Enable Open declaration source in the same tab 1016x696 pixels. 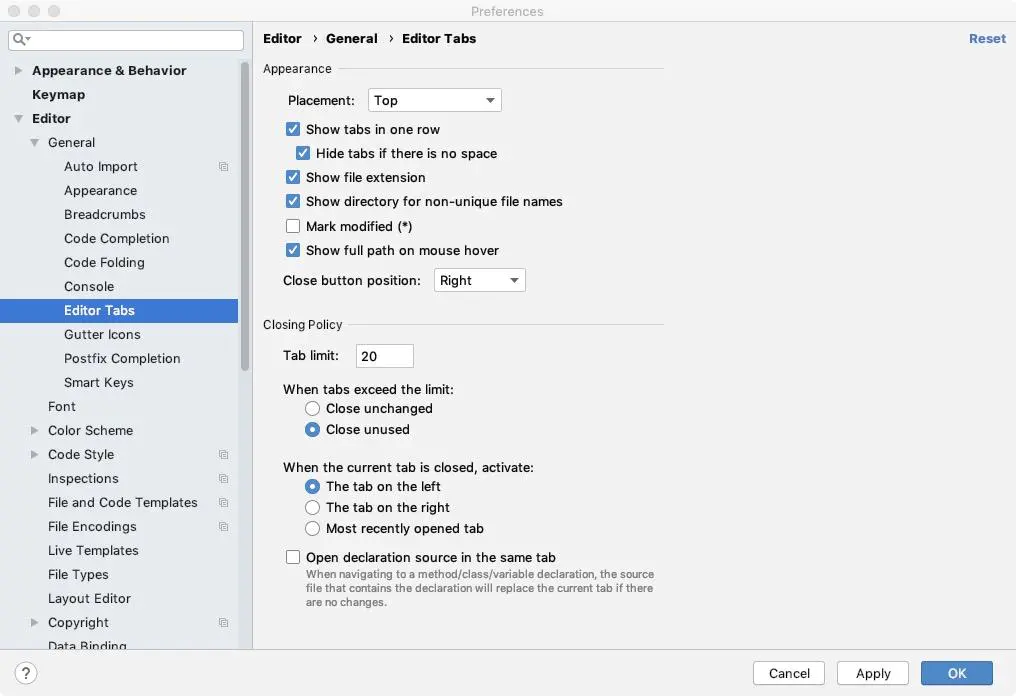[x=293, y=557]
